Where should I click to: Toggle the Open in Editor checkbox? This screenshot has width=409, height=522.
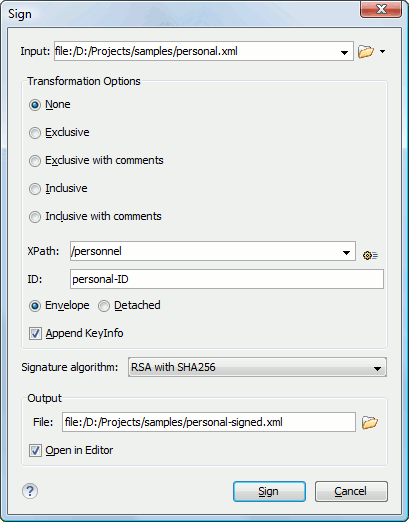click(35, 450)
